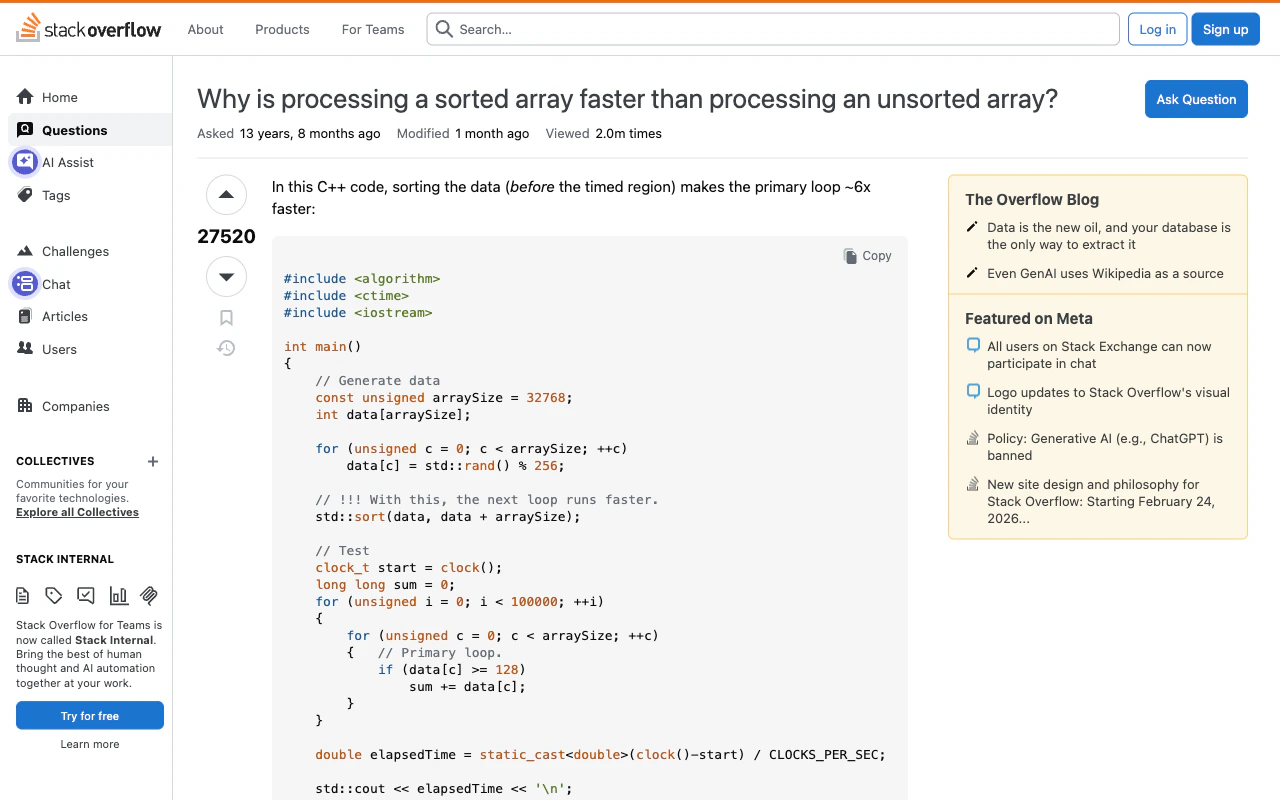
Task: Click the document icon under Stack Internal
Action: [x=23, y=596]
